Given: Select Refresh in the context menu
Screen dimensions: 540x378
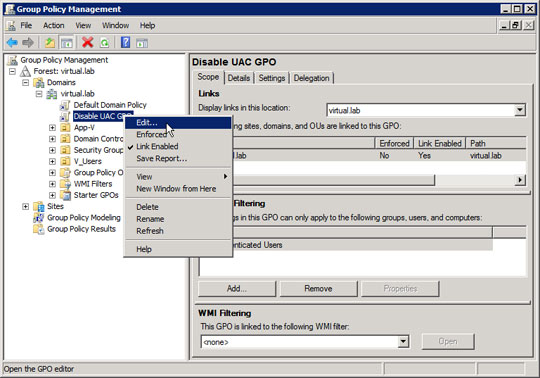Looking at the screenshot, I should point(178,231).
